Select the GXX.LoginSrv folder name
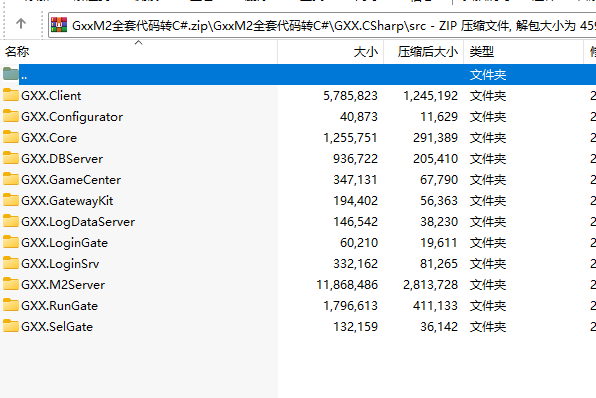This screenshot has width=596, height=398. pos(60,264)
